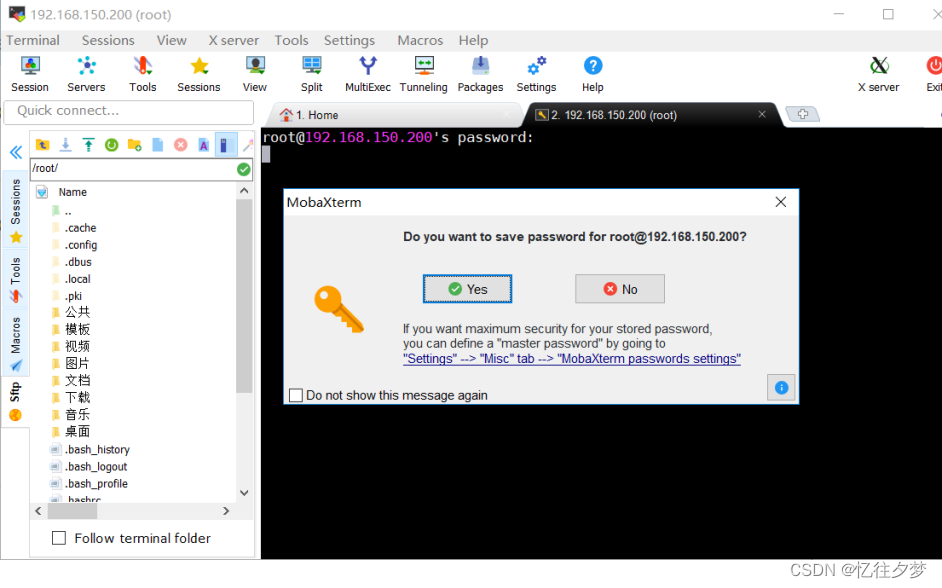Viewport: 942px width, 588px height.
Task: Click the SFTP download selected files icon
Action: [65, 145]
